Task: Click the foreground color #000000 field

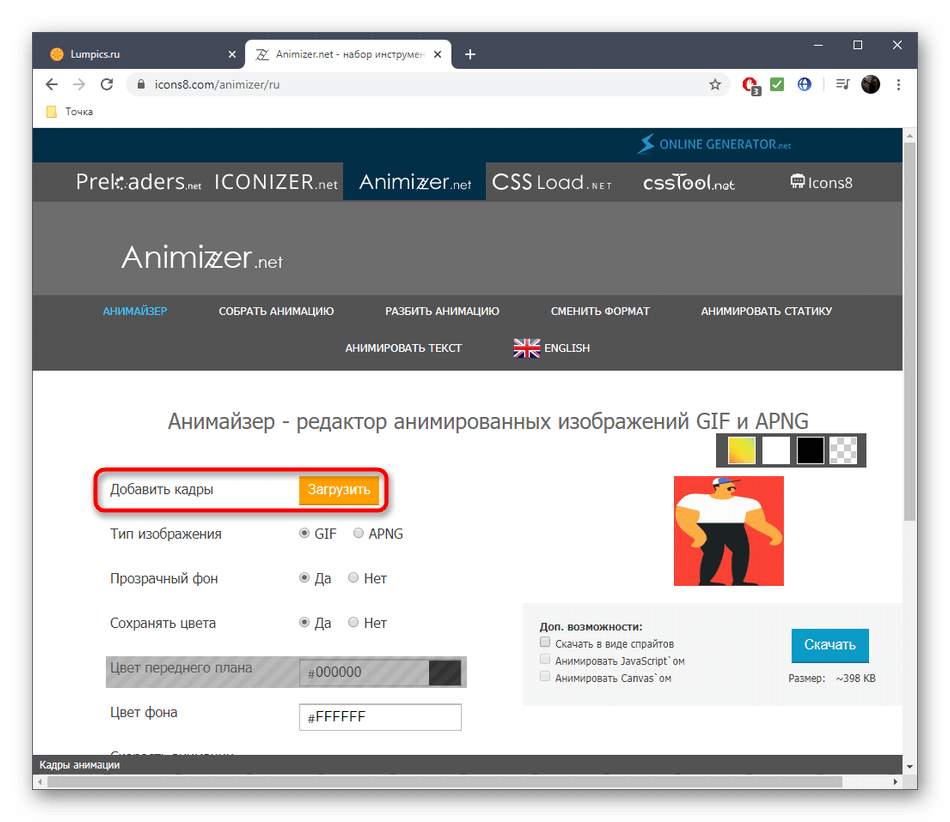Action: pyautogui.click(x=364, y=673)
